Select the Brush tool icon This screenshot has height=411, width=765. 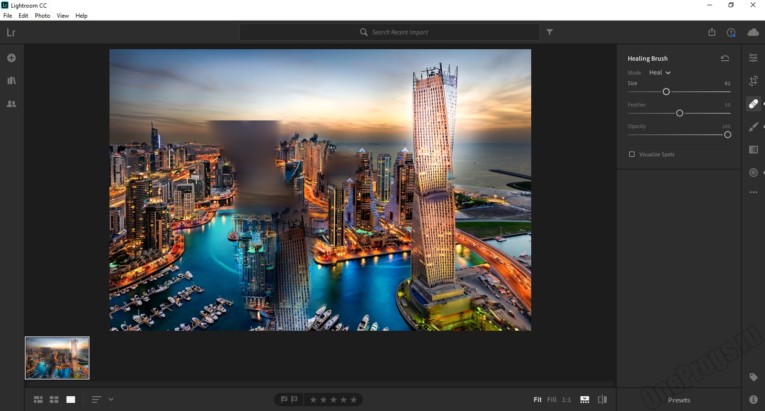click(753, 126)
